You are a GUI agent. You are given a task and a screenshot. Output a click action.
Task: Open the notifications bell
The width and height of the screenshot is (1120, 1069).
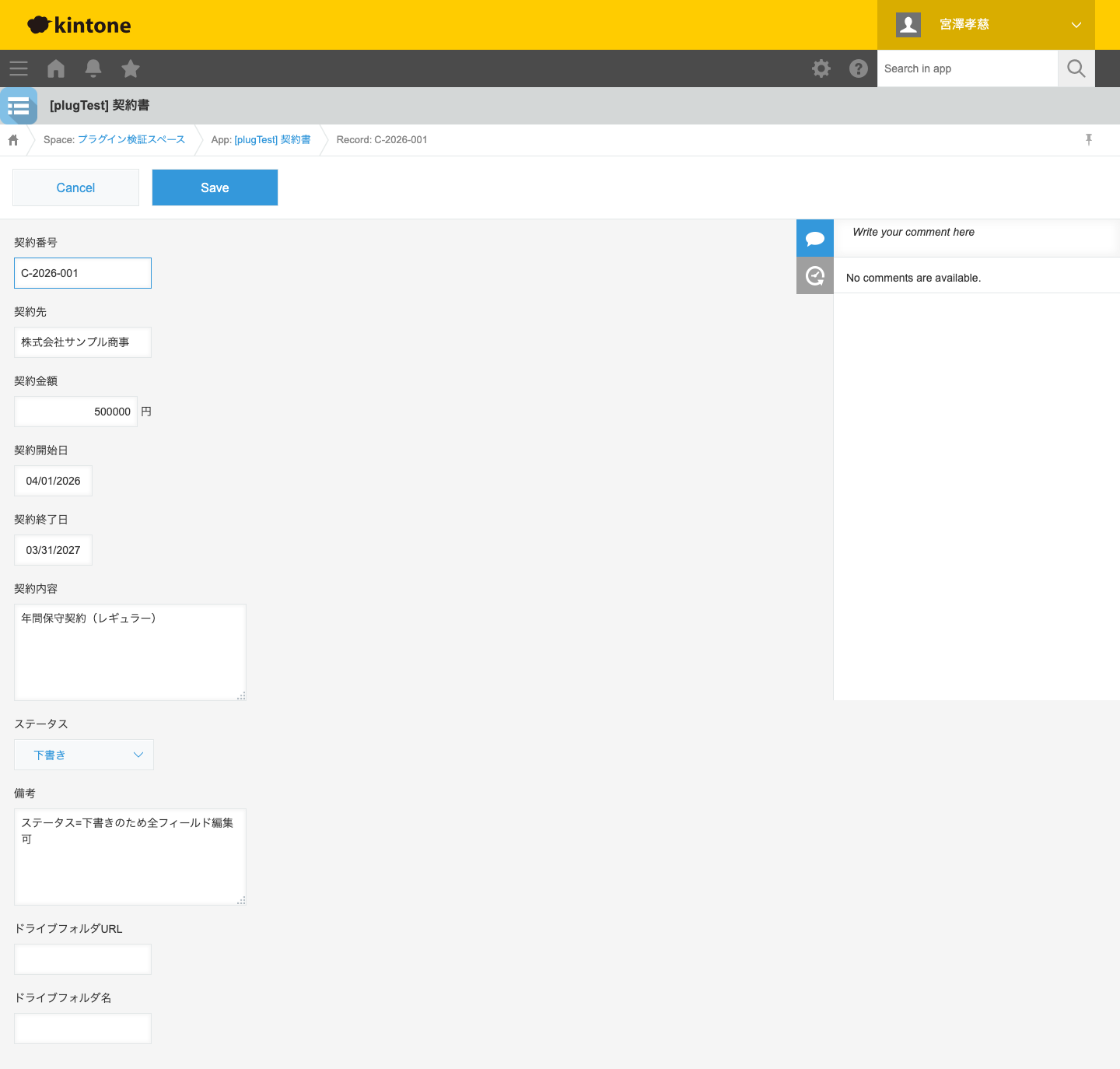pyautogui.click(x=93, y=68)
